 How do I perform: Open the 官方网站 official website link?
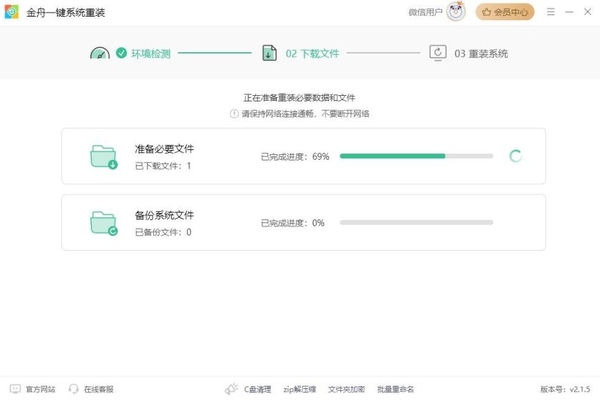coord(41,389)
